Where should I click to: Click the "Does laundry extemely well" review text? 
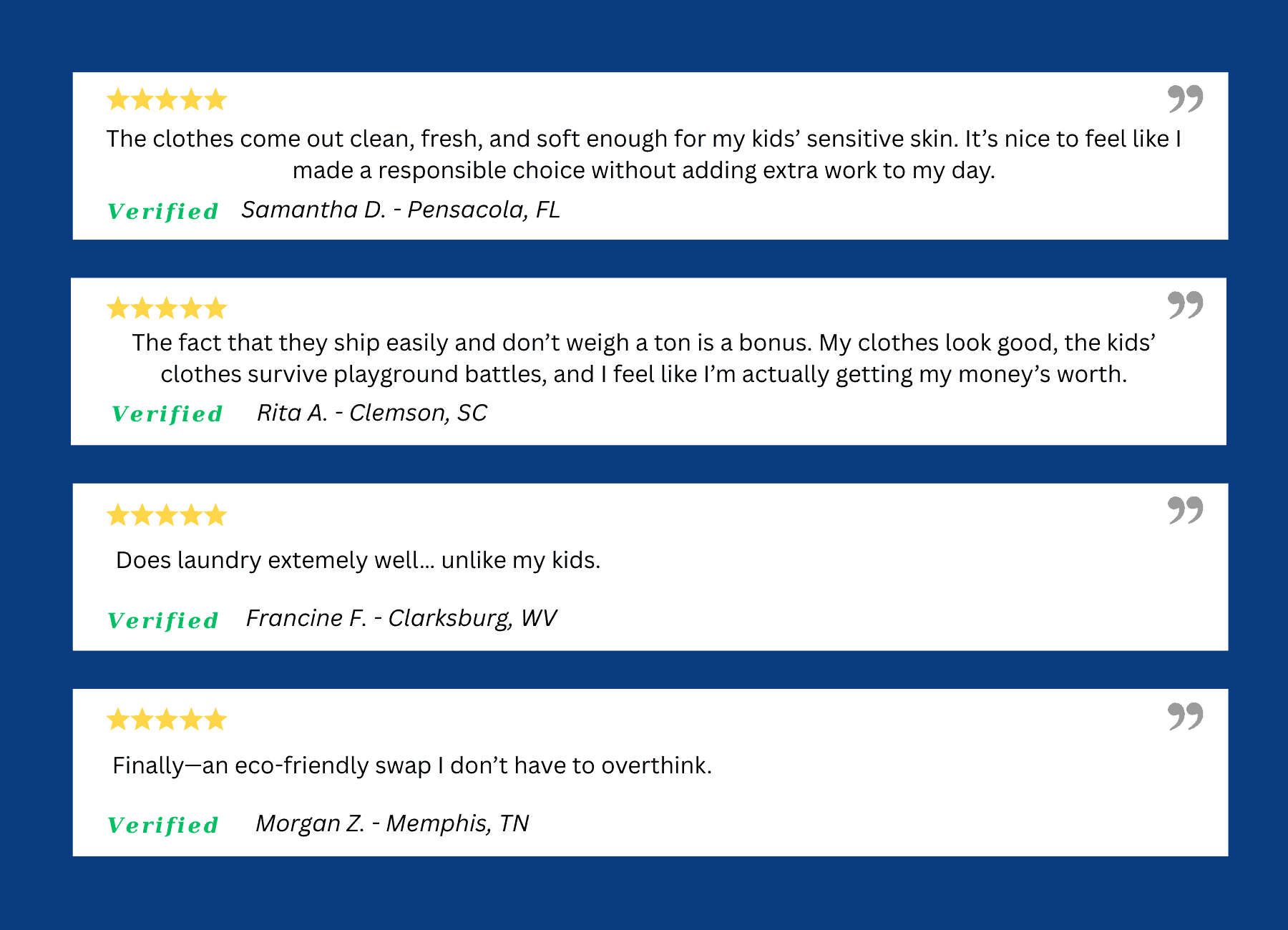[358, 560]
